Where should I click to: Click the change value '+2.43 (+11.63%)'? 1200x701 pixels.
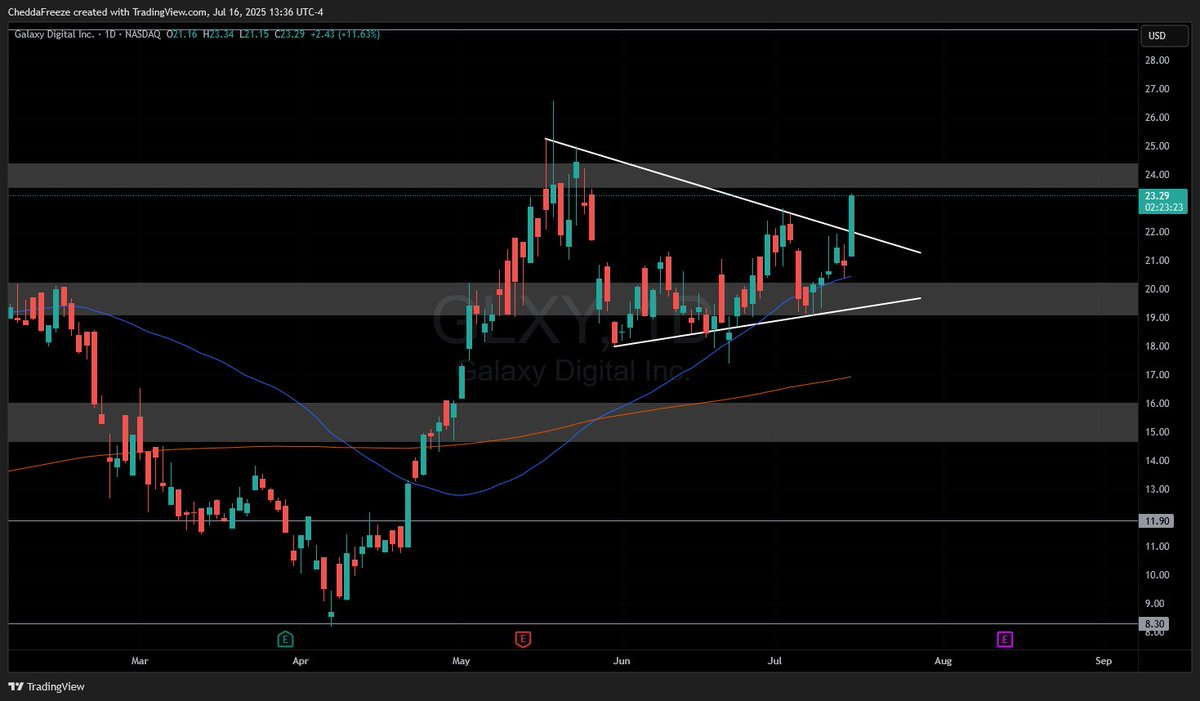click(x=345, y=34)
